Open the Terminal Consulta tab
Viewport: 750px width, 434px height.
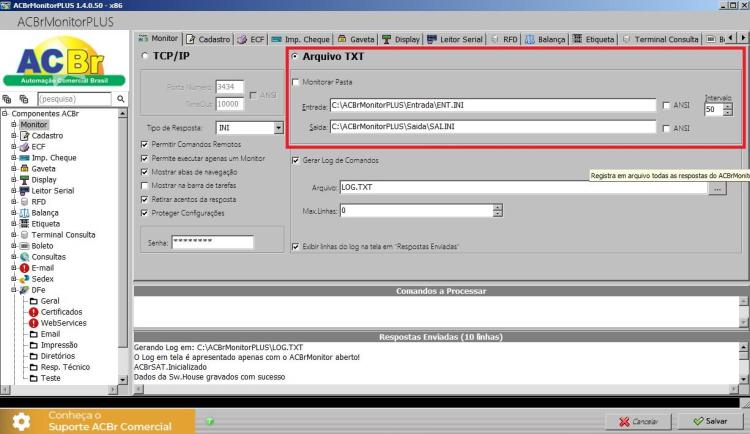pos(661,39)
